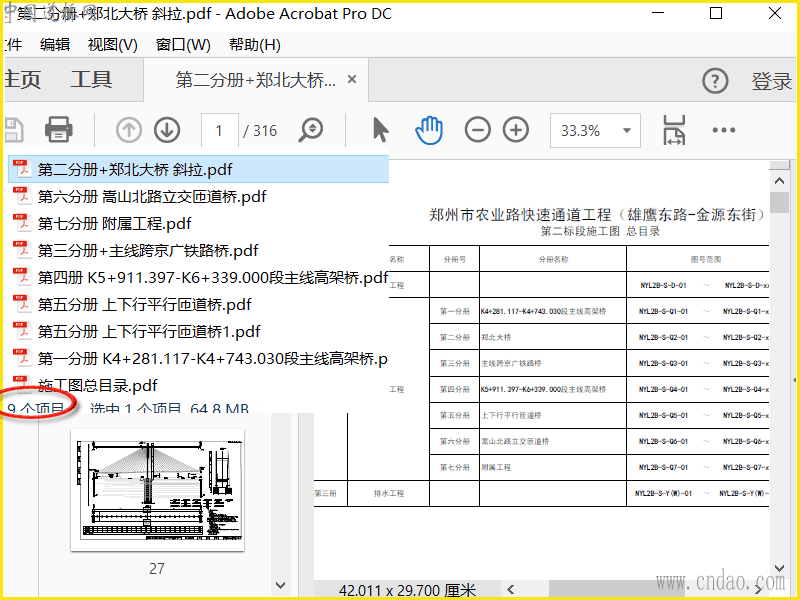Open the find text magnifier tool
Viewport: 800px width, 600px height.
pyautogui.click(x=311, y=130)
